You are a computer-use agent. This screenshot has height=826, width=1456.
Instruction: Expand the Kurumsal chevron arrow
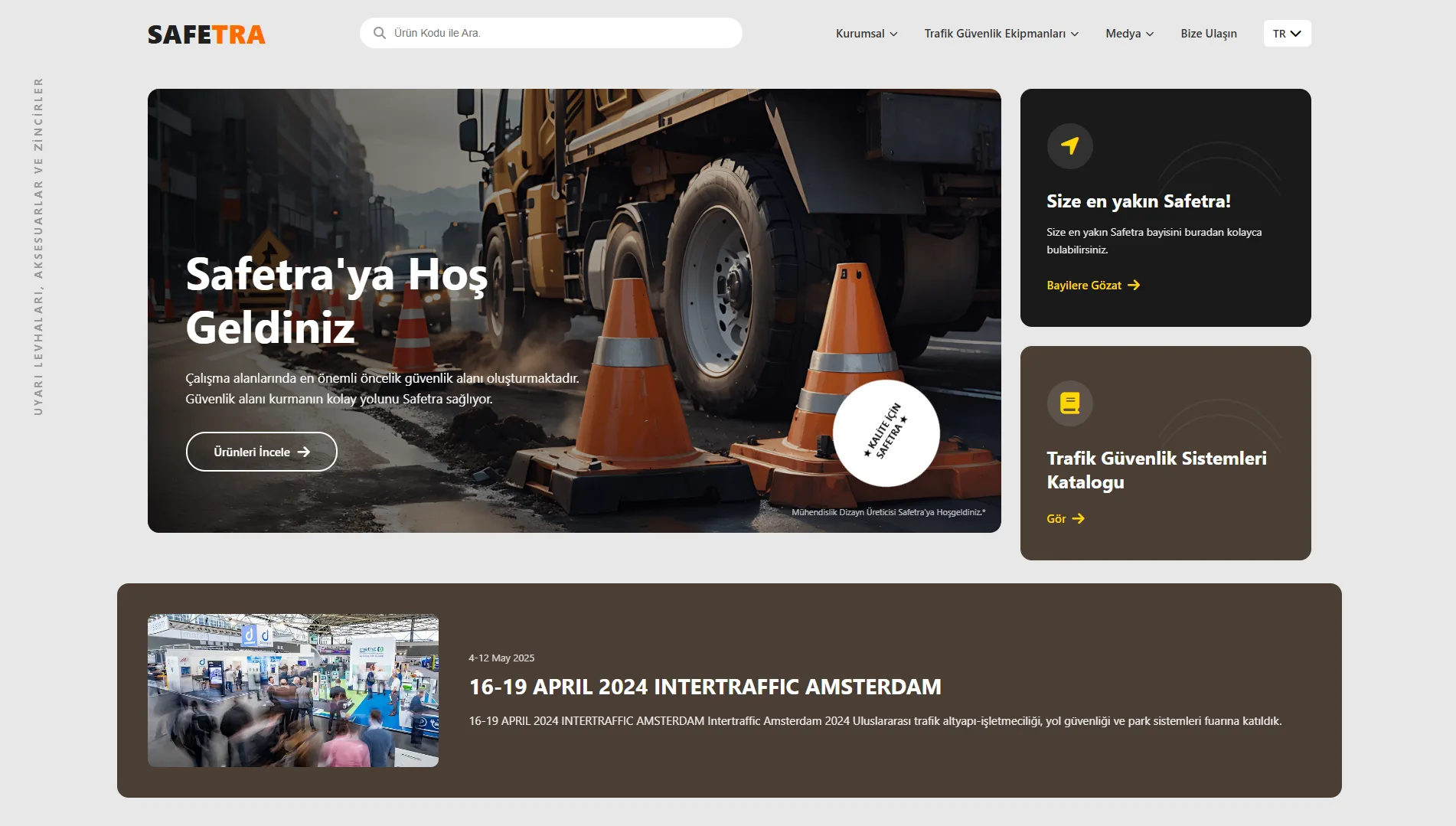coord(893,34)
